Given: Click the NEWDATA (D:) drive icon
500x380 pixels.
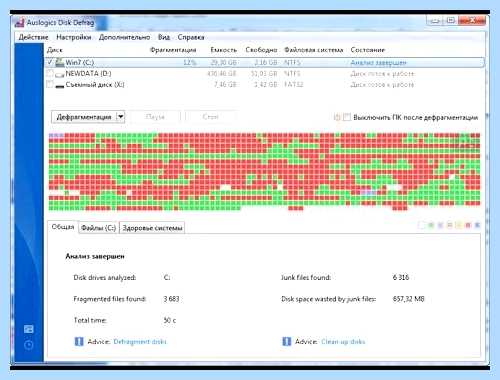Looking at the screenshot, I should point(60,74).
